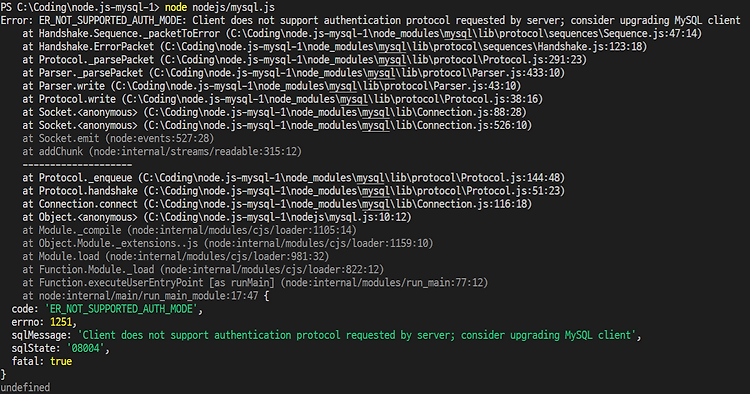This screenshot has height=394, width=750.
Task: Open the Protocol.js:38:16 file path link
Action: click(333, 99)
